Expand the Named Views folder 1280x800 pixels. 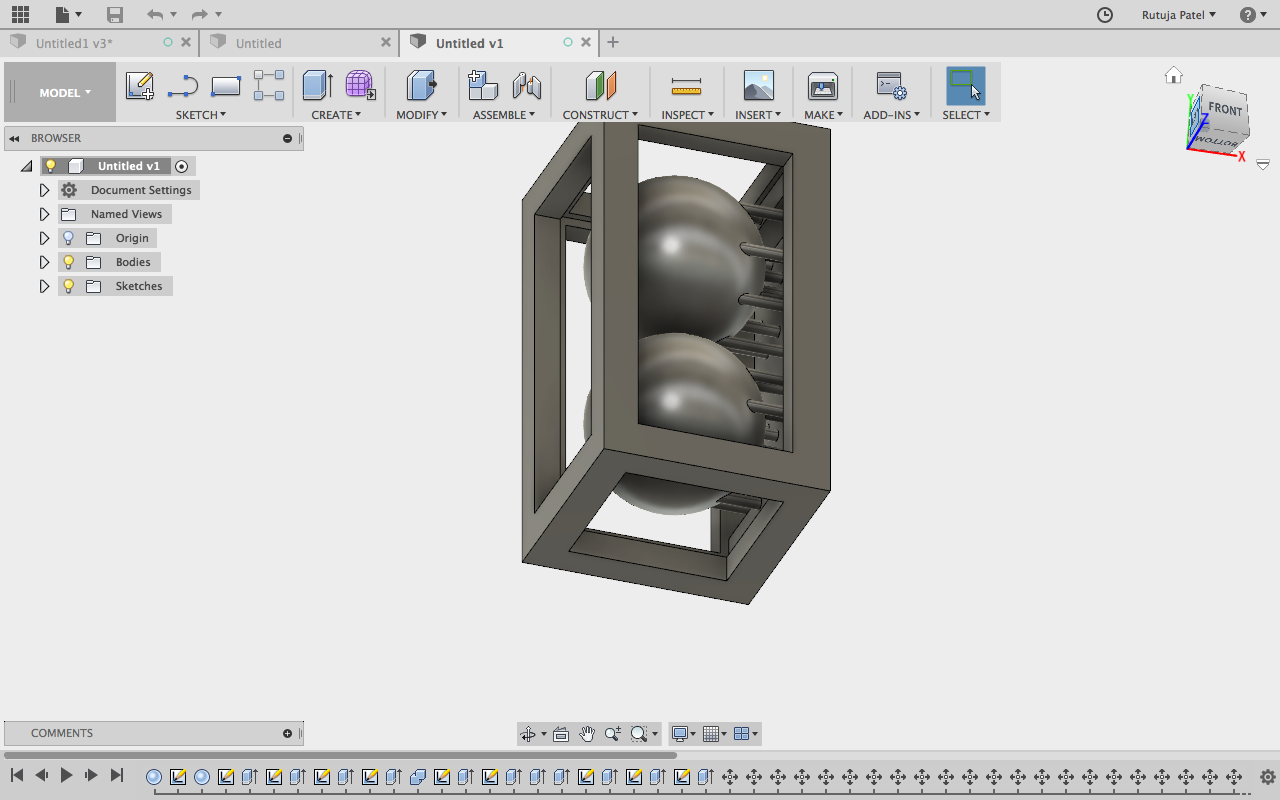click(44, 214)
